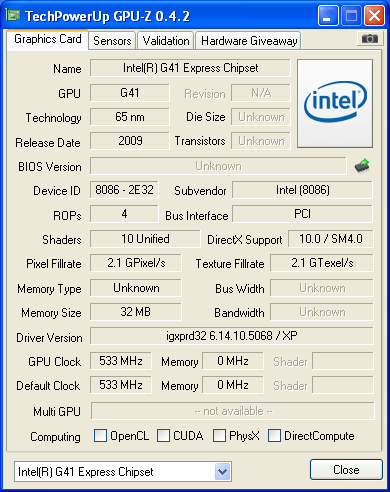Close window using the red X button
This screenshot has height=492, width=390.
374,16
